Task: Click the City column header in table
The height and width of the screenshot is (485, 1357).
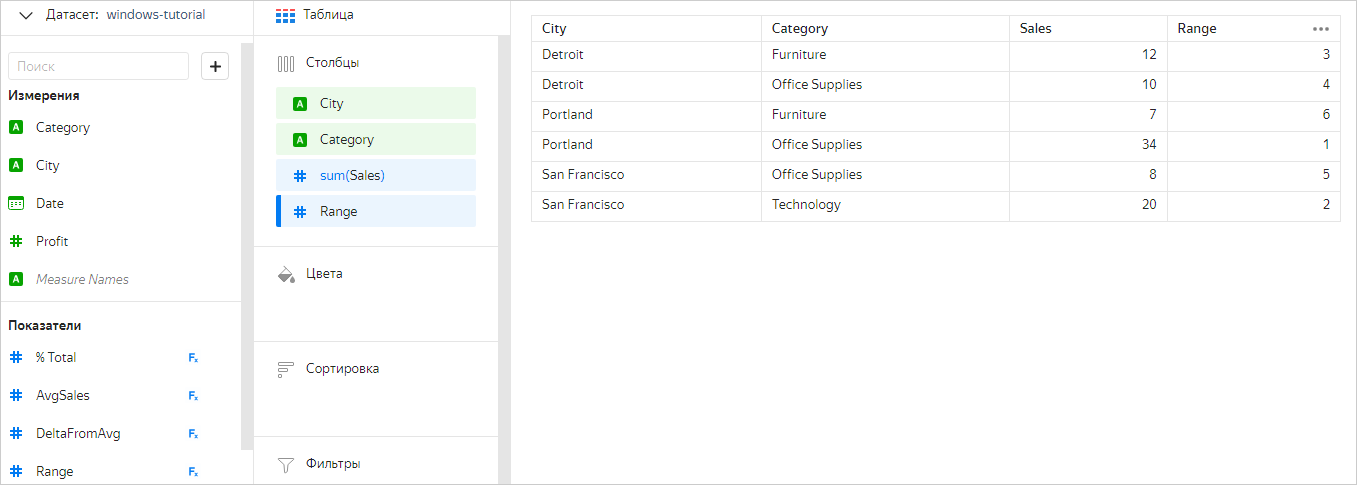Action: 554,29
